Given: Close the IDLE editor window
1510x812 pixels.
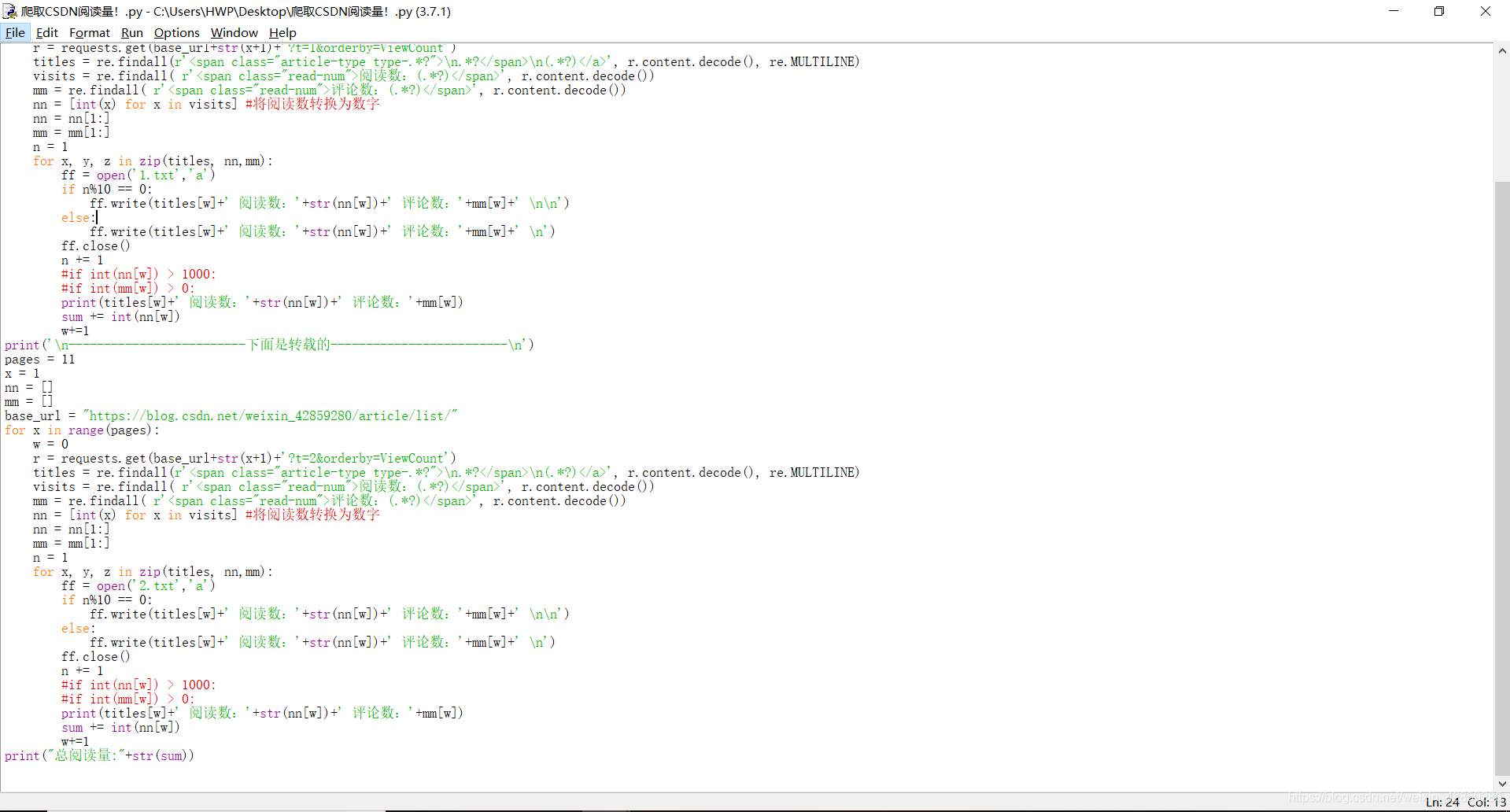Looking at the screenshot, I should coord(1486,11).
